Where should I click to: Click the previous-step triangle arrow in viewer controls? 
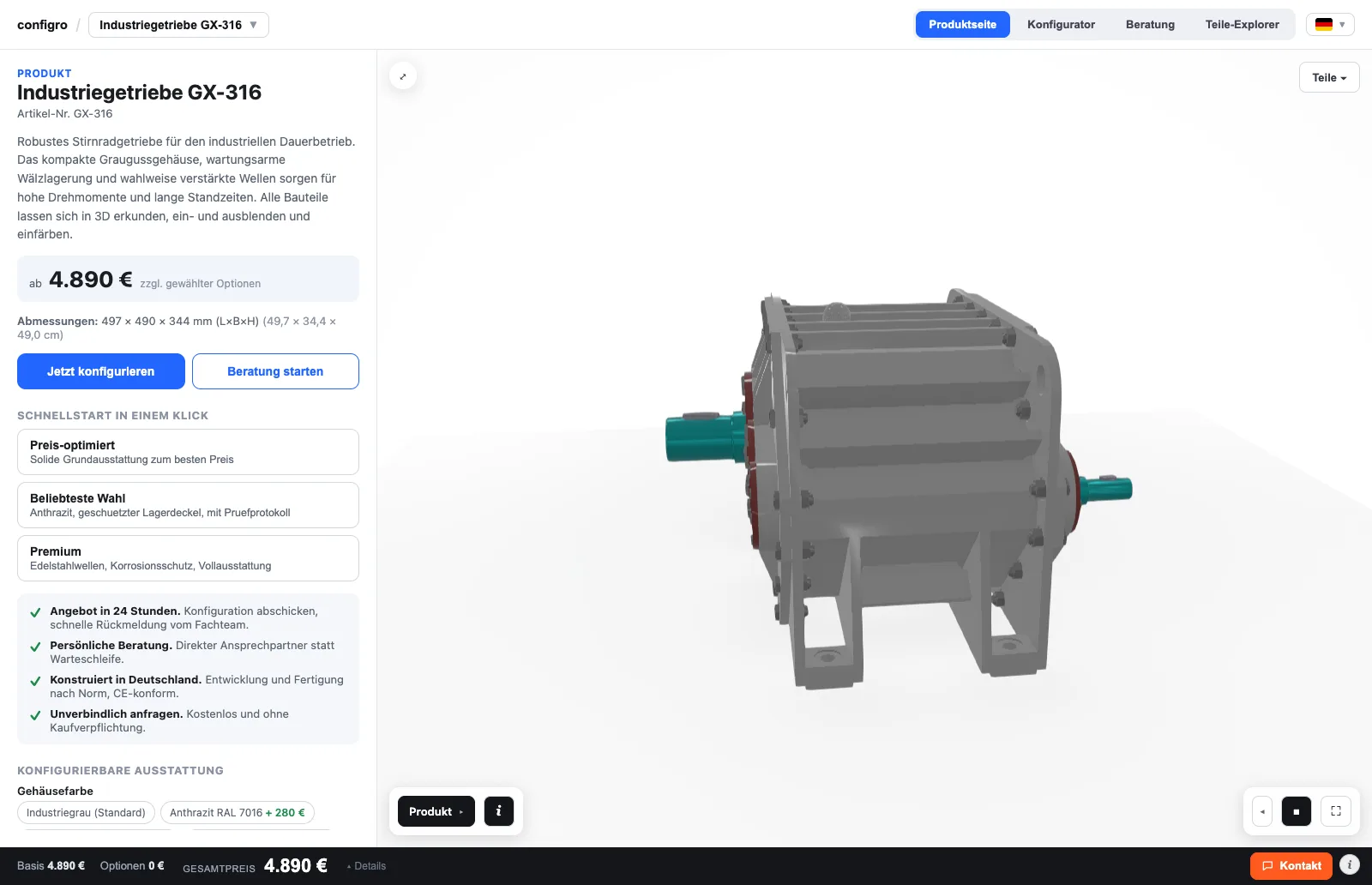click(x=1262, y=811)
